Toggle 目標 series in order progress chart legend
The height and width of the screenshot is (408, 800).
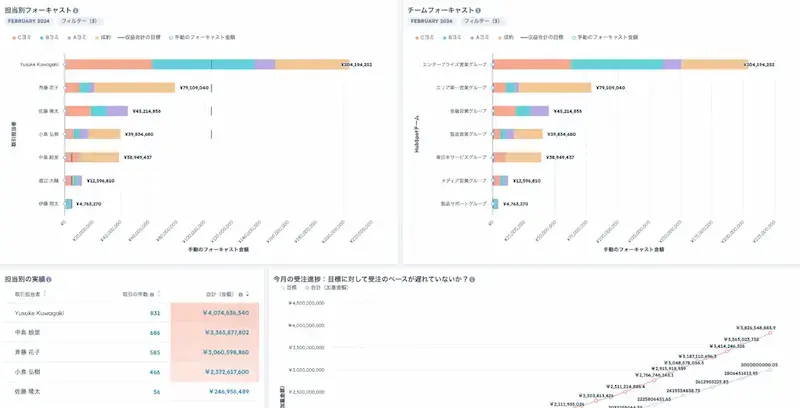289,288
